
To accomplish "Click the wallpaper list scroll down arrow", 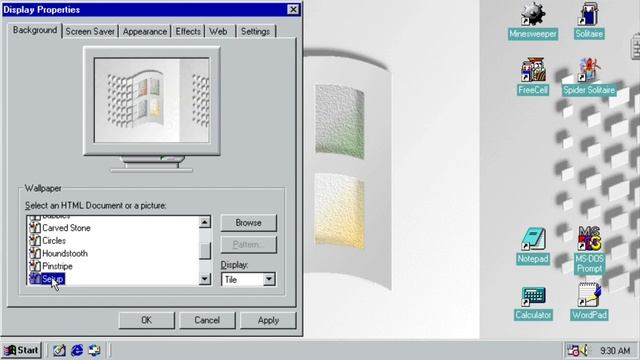I will pos(205,279).
